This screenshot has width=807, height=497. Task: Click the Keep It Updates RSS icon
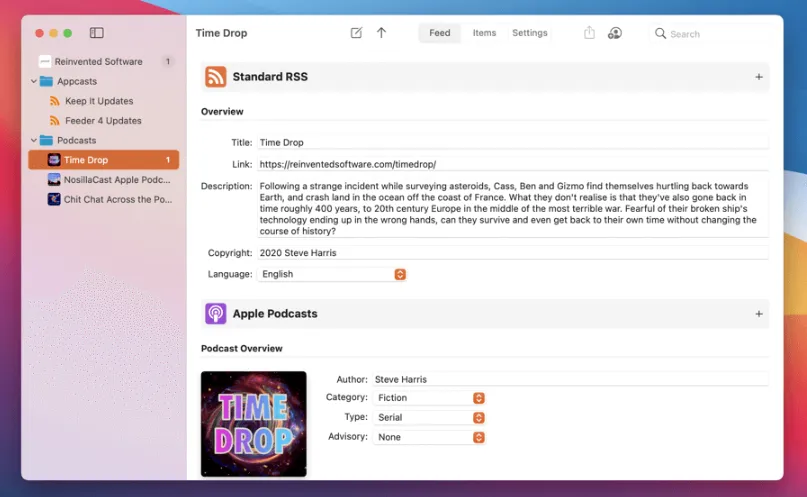[x=55, y=101]
